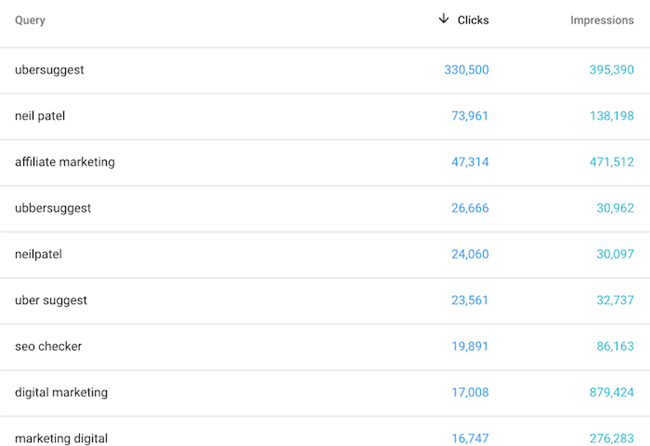Open the marketing digital query row

(x=61, y=438)
